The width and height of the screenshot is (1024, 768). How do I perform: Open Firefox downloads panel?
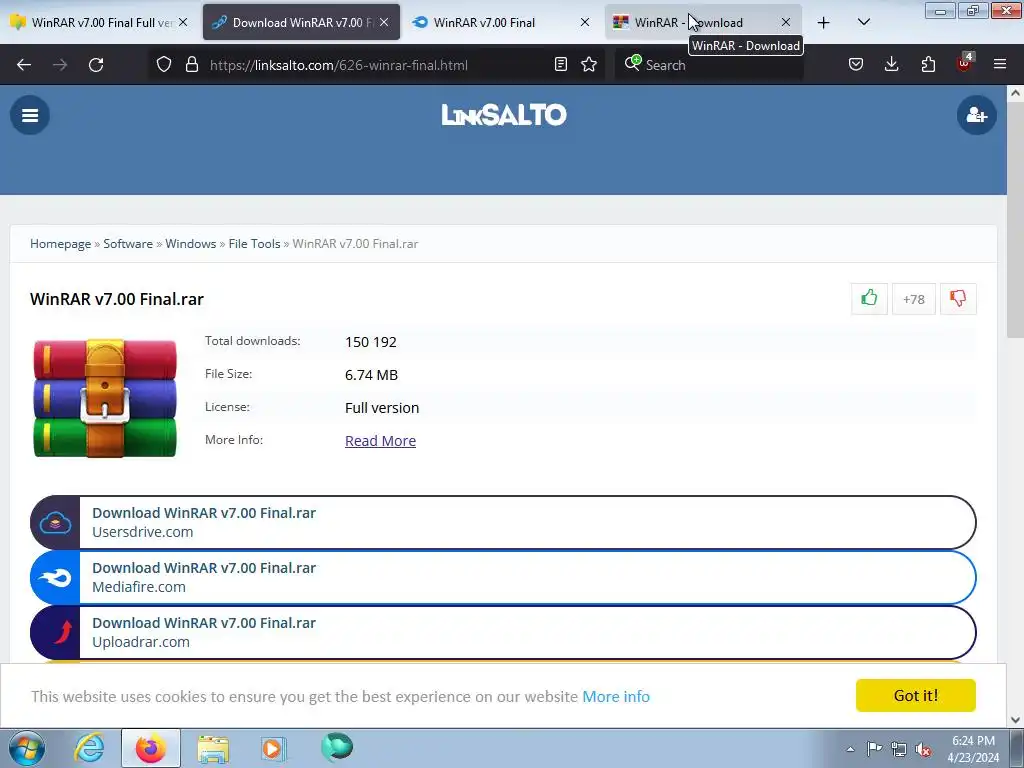(x=891, y=65)
